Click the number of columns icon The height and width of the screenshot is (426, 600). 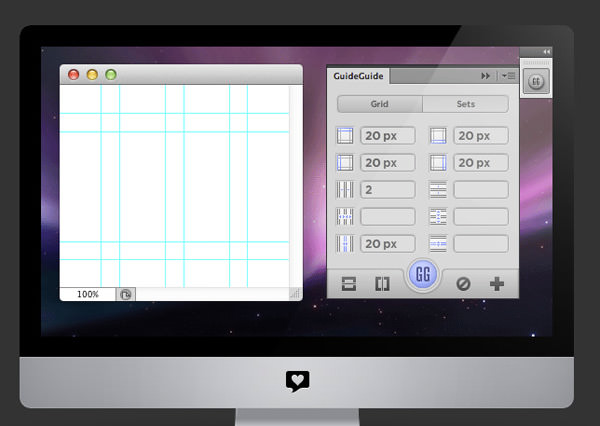pyautogui.click(x=346, y=189)
